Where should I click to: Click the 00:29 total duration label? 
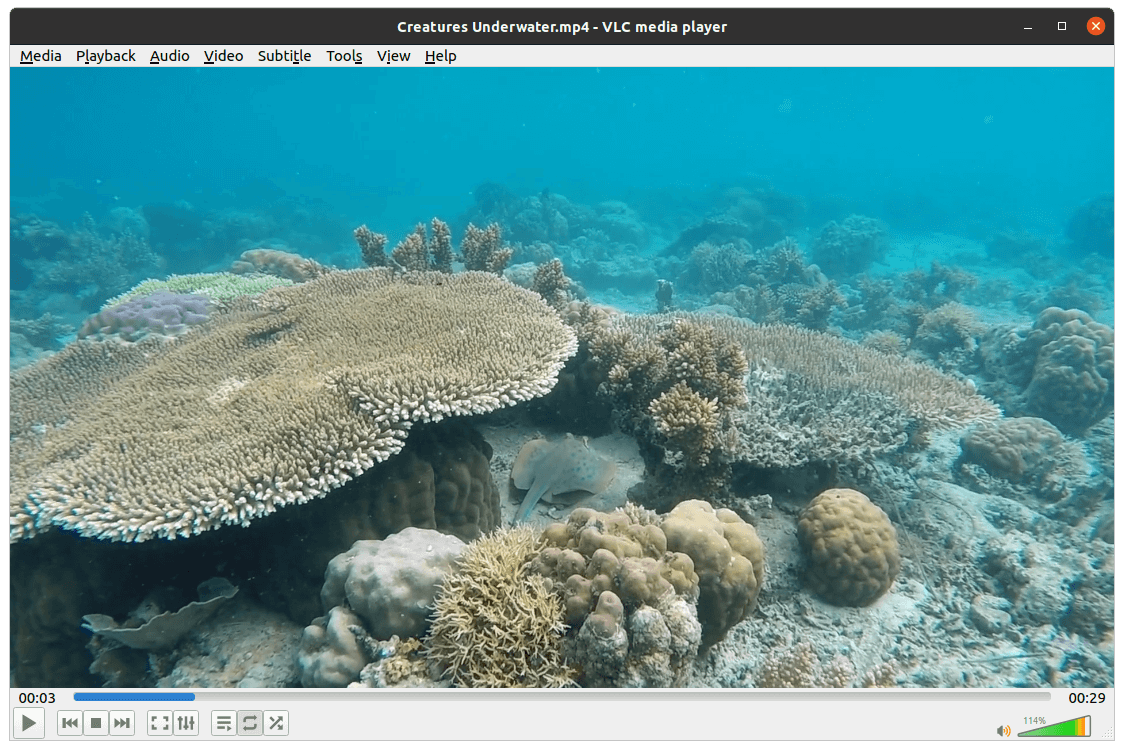[1086, 698]
